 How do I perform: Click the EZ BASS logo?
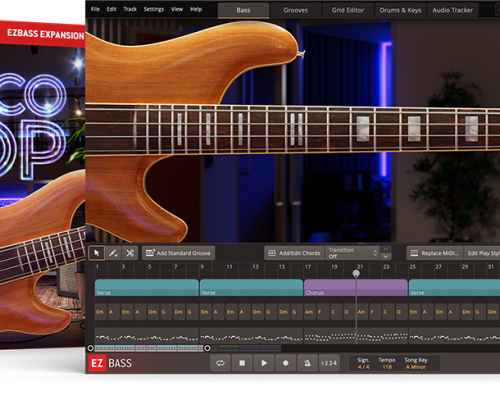pos(110,363)
